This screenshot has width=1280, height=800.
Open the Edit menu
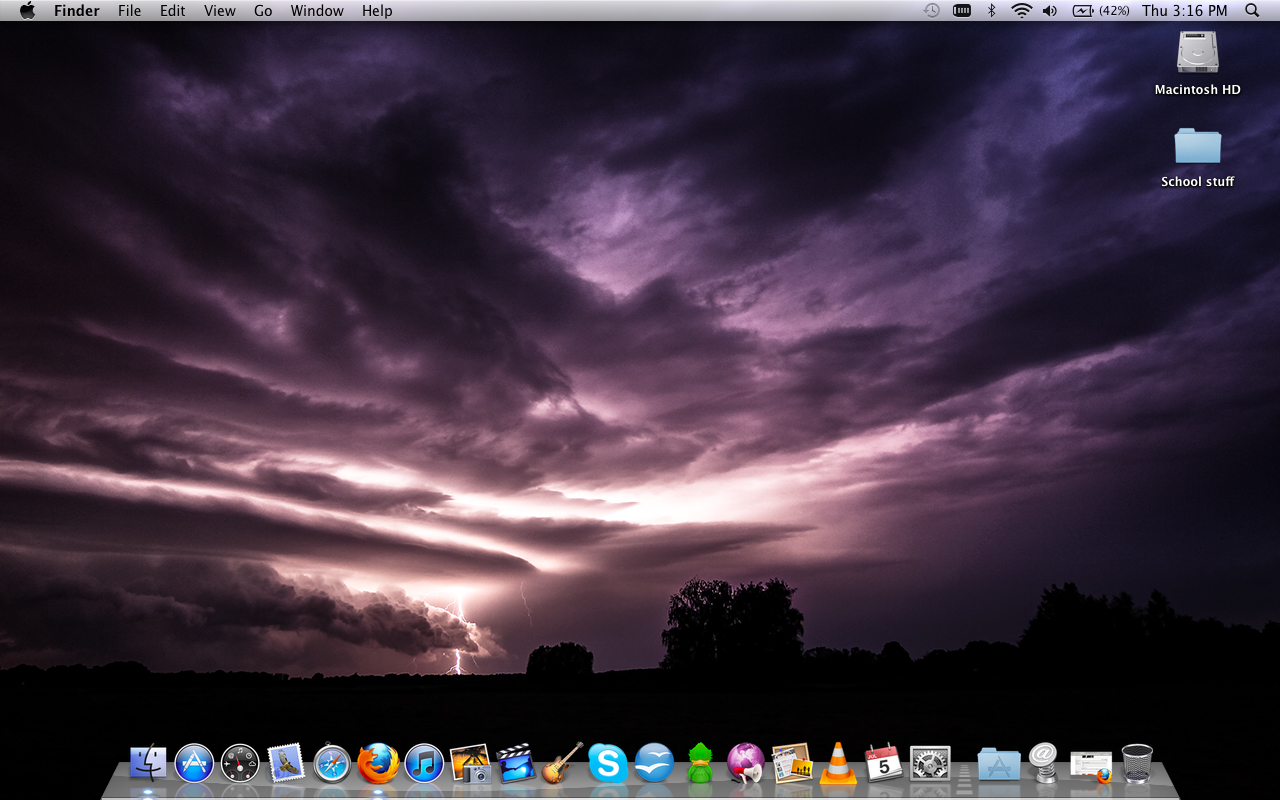(x=173, y=11)
